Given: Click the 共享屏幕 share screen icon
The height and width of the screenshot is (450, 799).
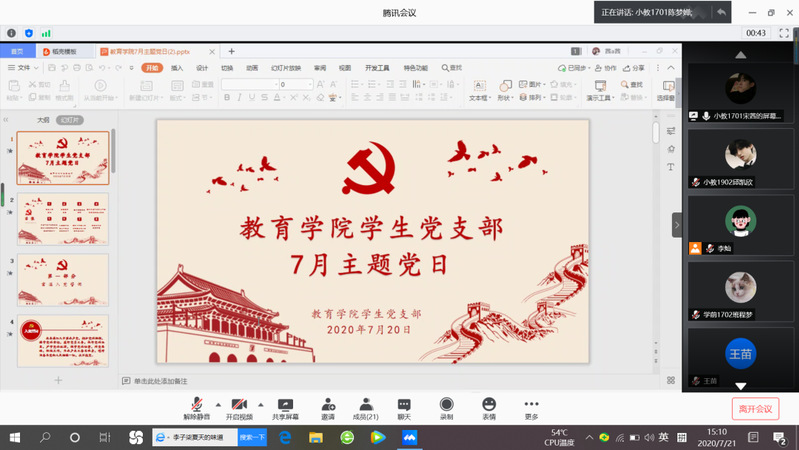Looking at the screenshot, I should [x=285, y=404].
